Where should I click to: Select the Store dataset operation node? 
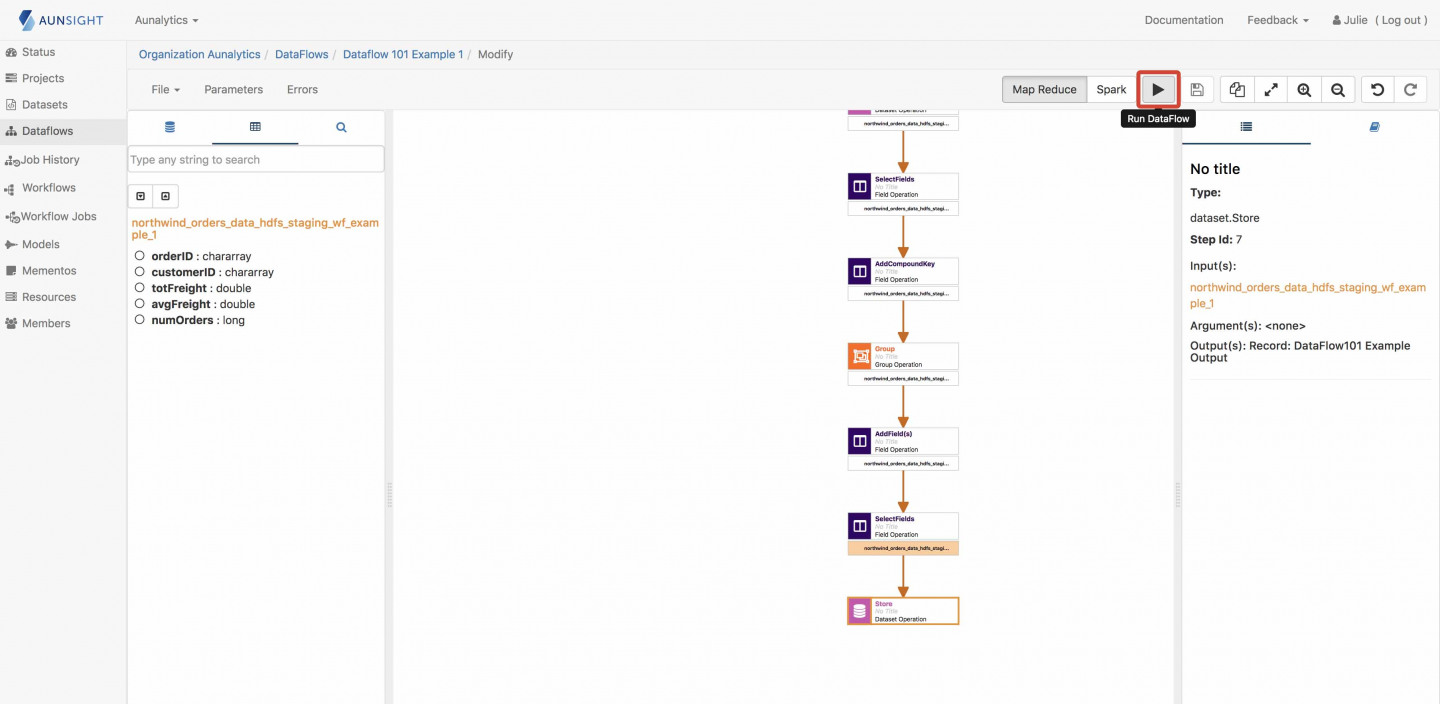[903, 611]
